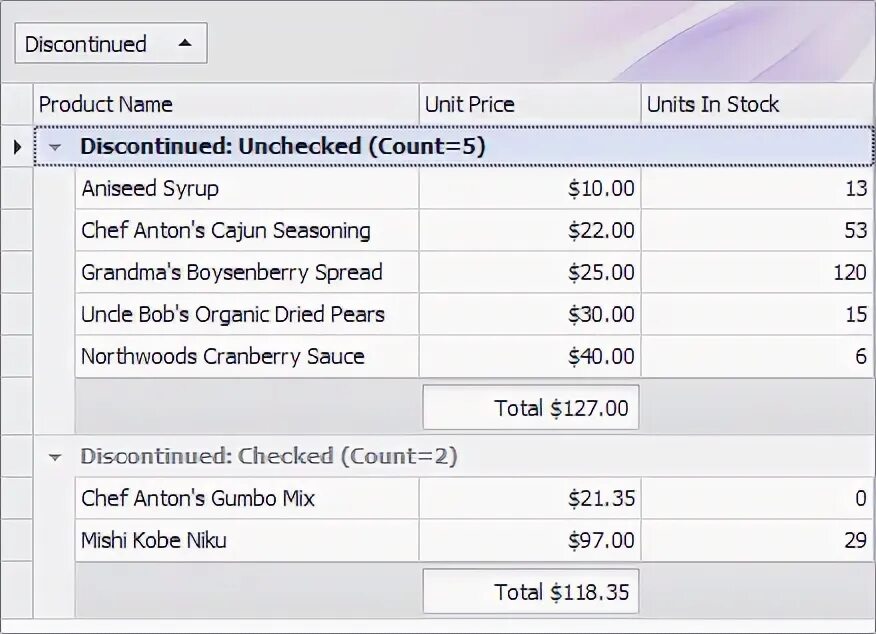Viewport: 876px width, 634px height.
Task: Select the $97.00 unit price cell
Action: pos(601,541)
